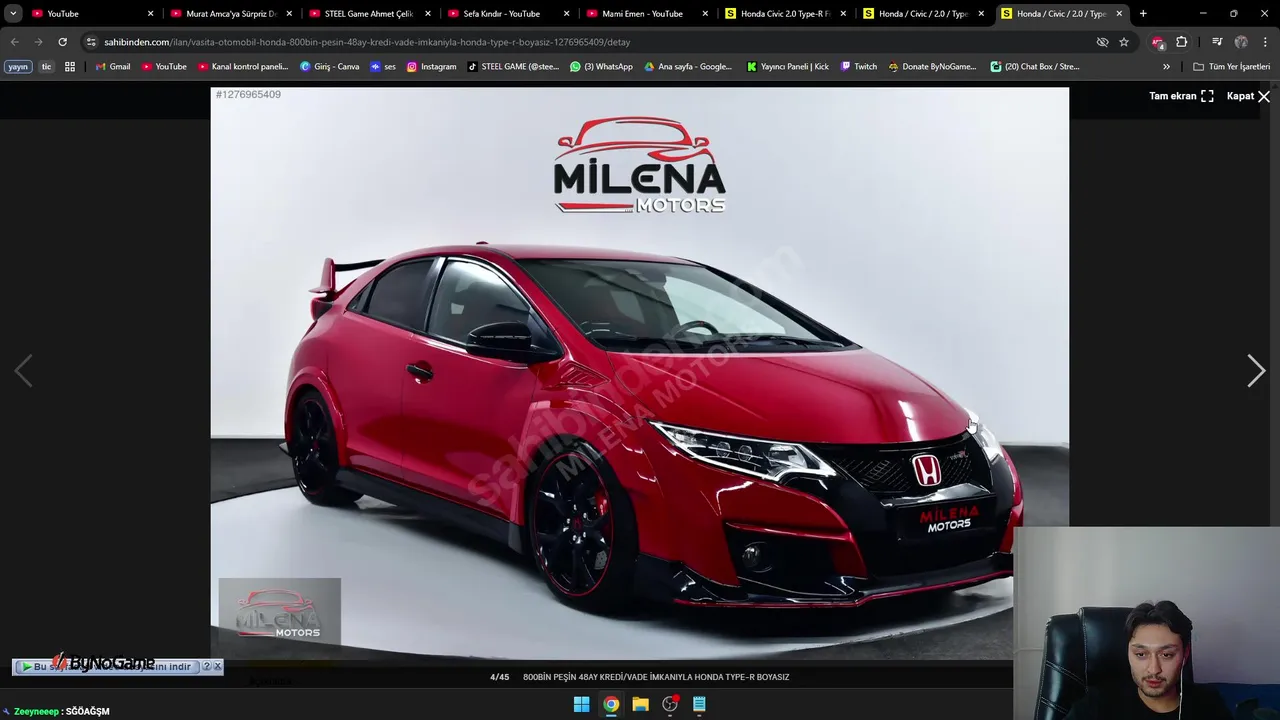Image resolution: width=1280 pixels, height=720 pixels.
Task: Open STEEL GAME TikTok bookmark
Action: coord(513,67)
